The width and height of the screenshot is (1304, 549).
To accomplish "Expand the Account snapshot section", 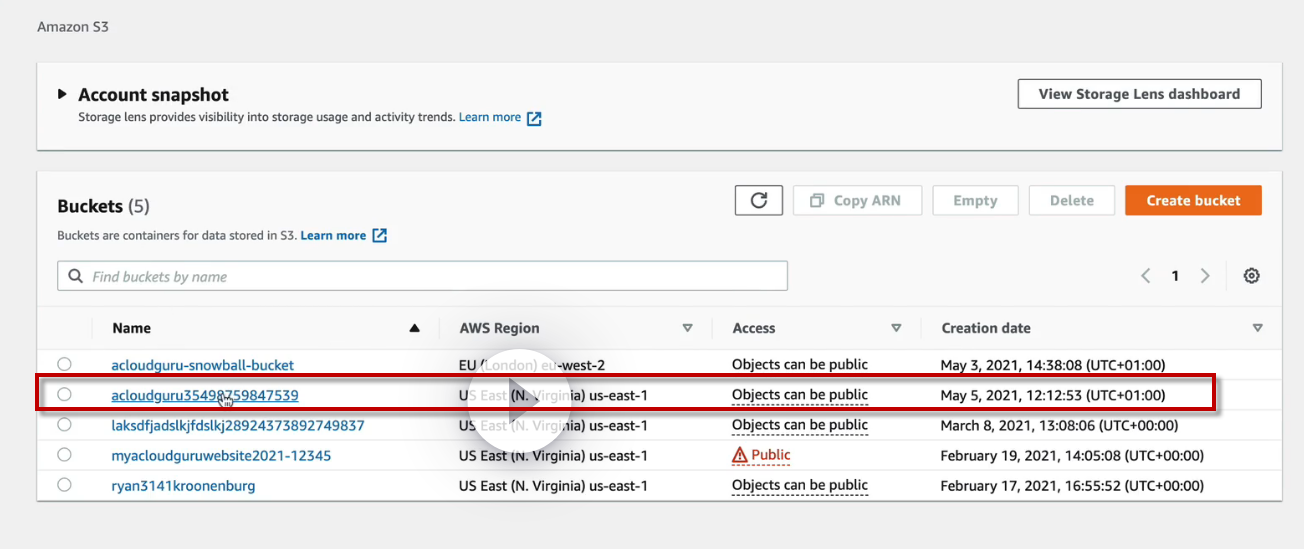I will pyautogui.click(x=63, y=94).
